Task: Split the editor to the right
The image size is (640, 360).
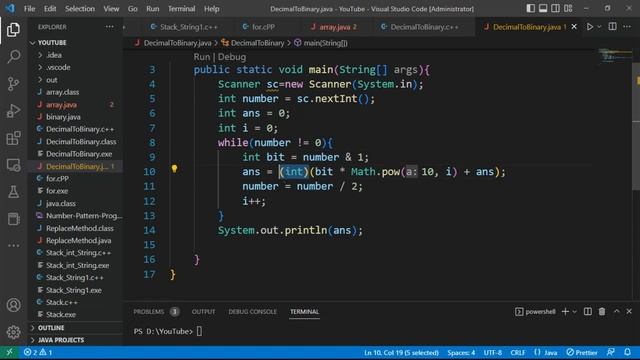Action: 613,27
